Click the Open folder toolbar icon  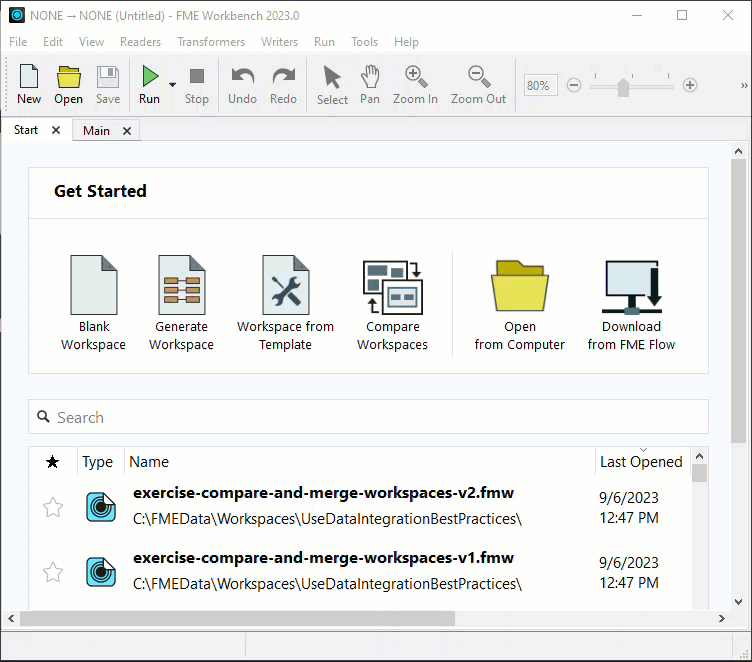[x=68, y=84]
